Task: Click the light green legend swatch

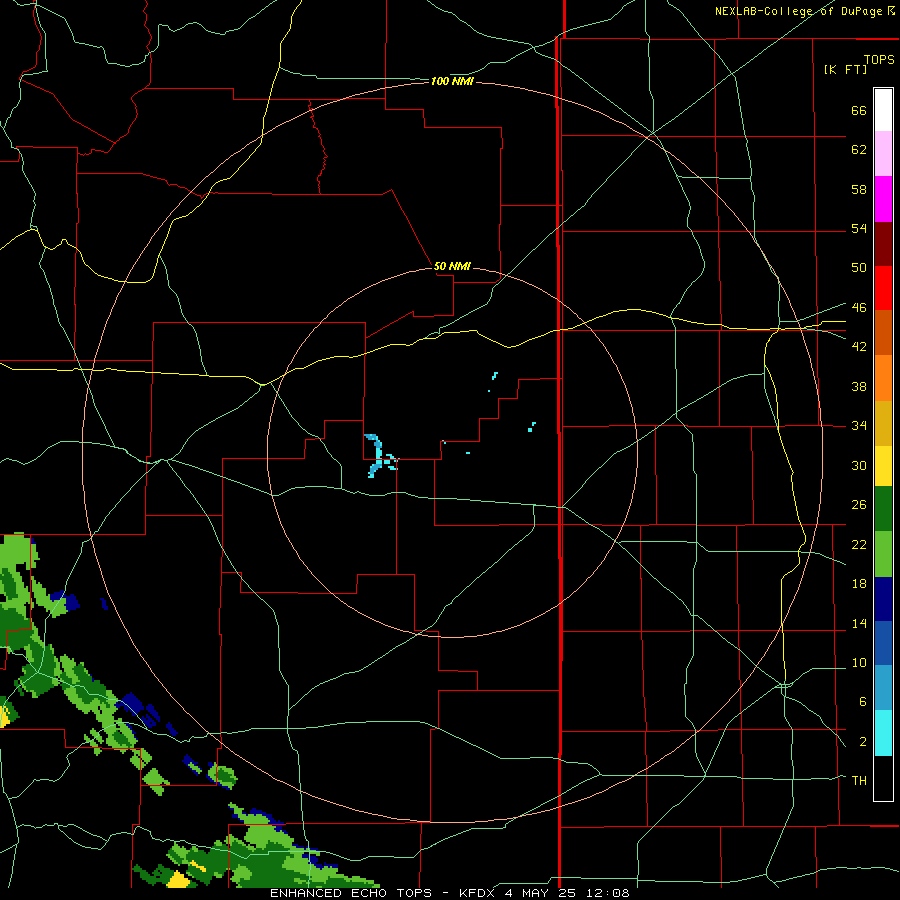Action: point(883,554)
